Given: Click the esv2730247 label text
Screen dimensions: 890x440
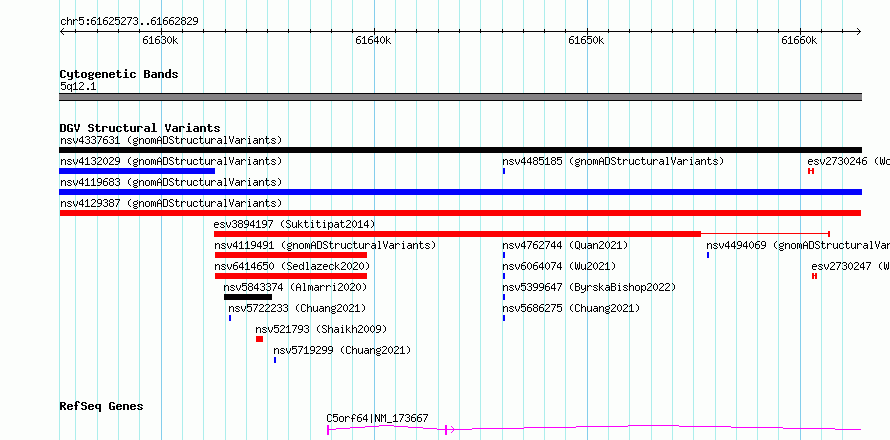Looking at the screenshot, I should click(851, 266).
